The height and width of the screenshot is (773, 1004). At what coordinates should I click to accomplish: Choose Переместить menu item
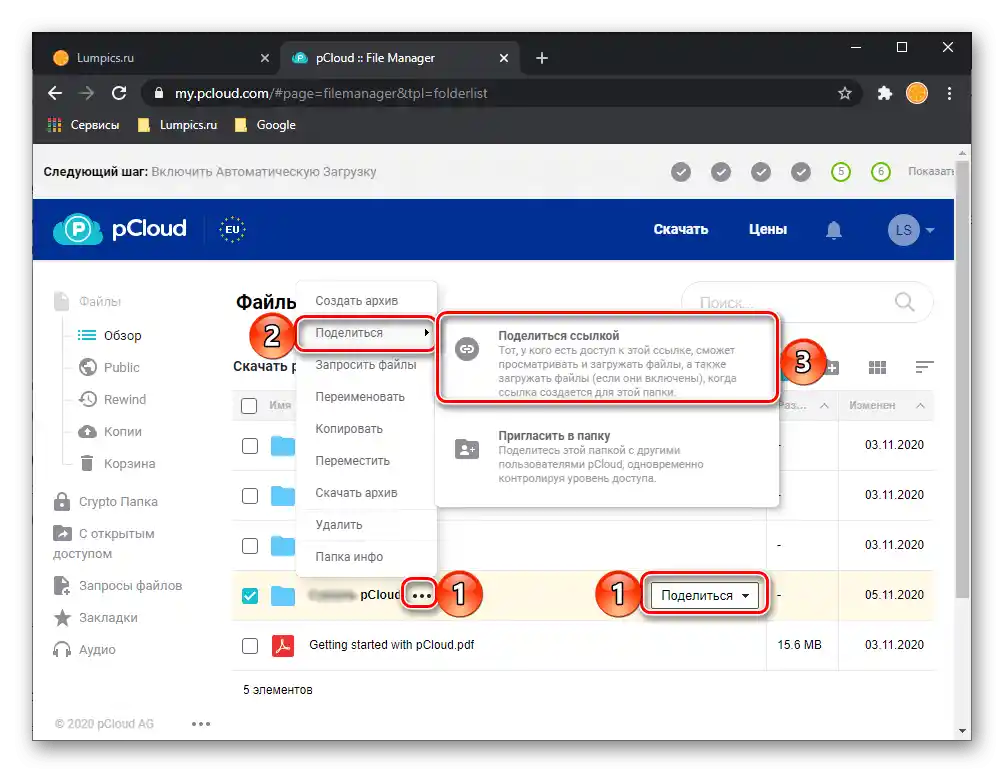(366, 461)
